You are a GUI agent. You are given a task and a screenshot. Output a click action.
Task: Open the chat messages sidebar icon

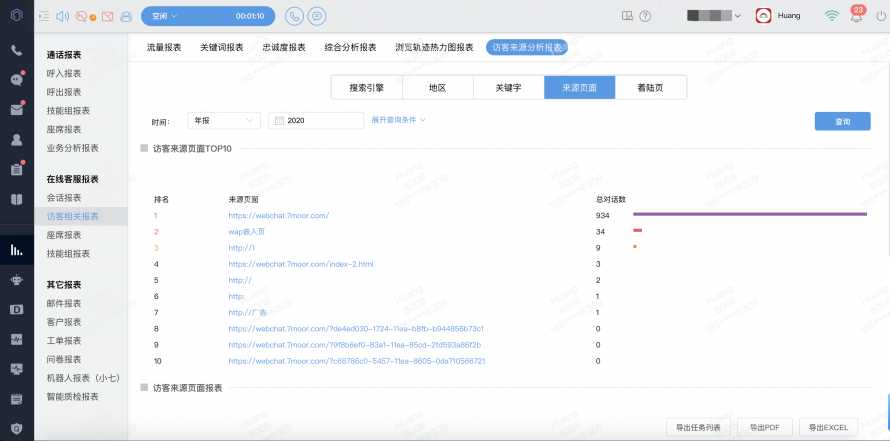click(x=16, y=80)
